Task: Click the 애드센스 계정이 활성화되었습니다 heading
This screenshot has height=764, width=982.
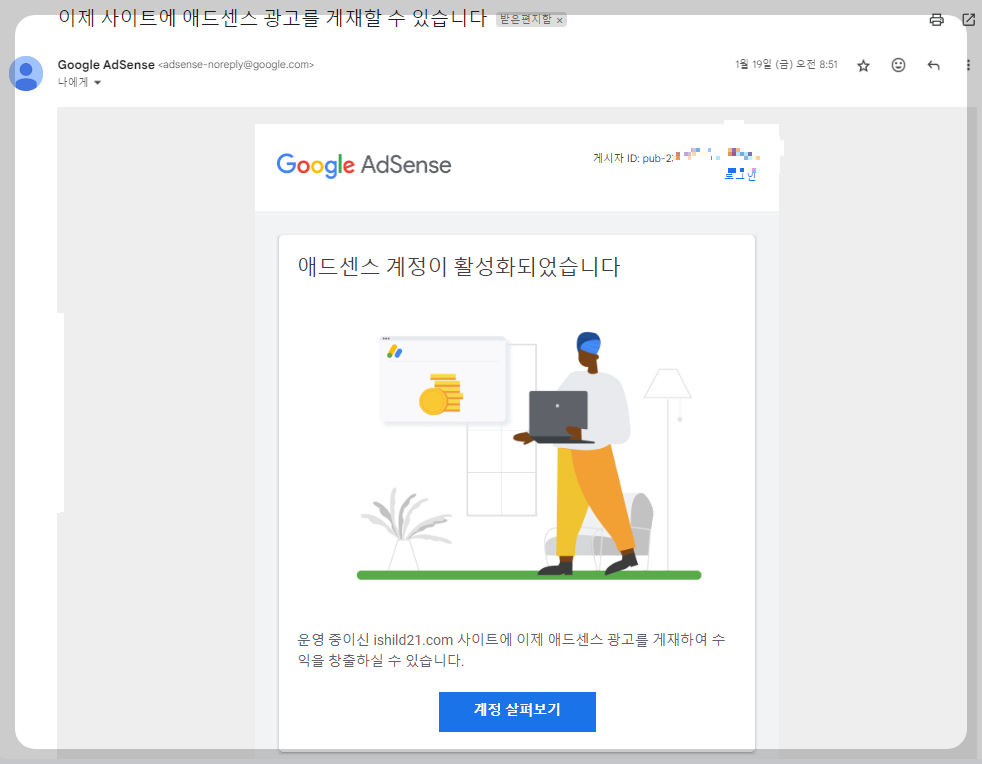Action: pos(458,267)
